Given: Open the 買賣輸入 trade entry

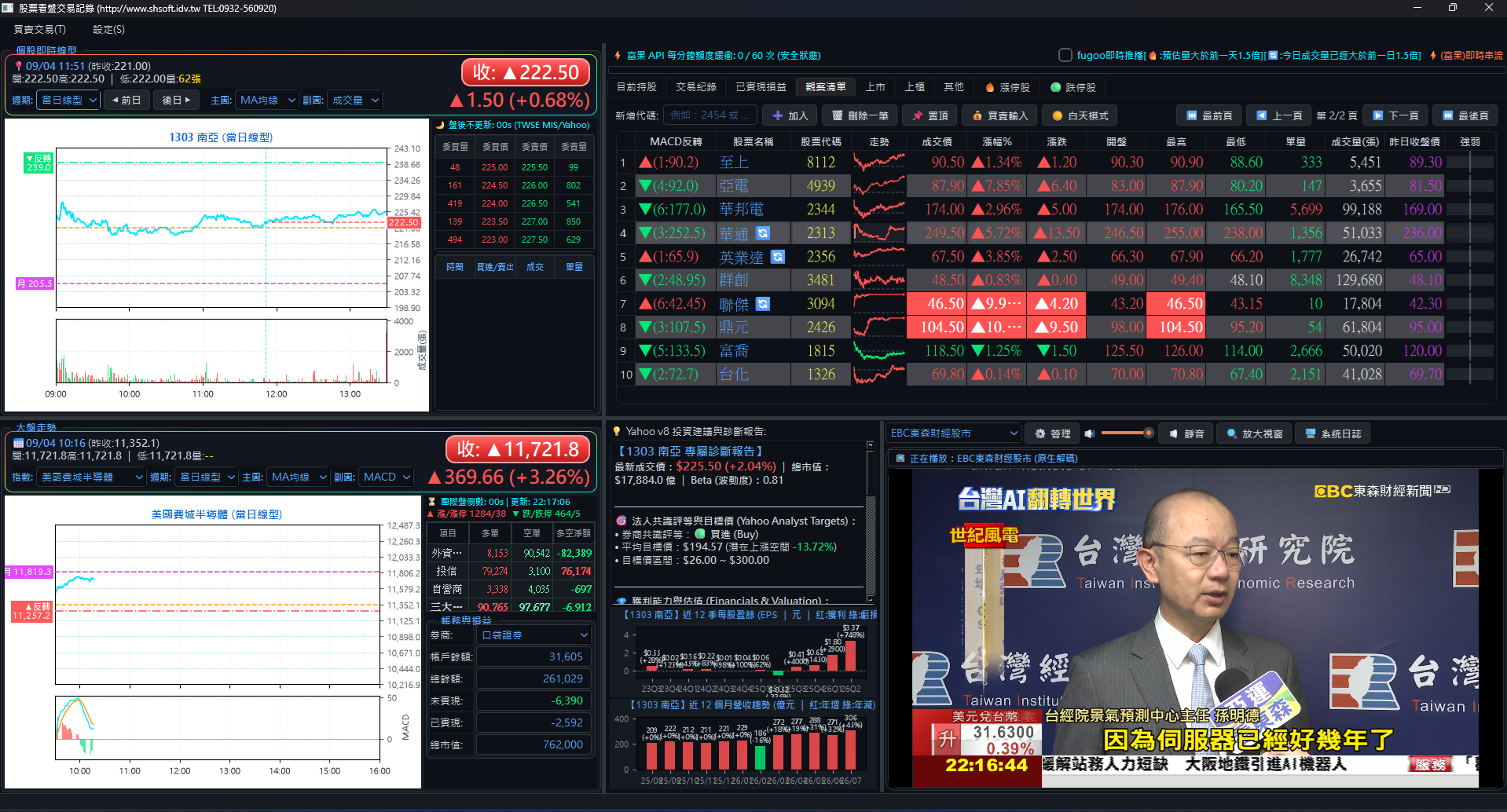Looking at the screenshot, I should [999, 115].
